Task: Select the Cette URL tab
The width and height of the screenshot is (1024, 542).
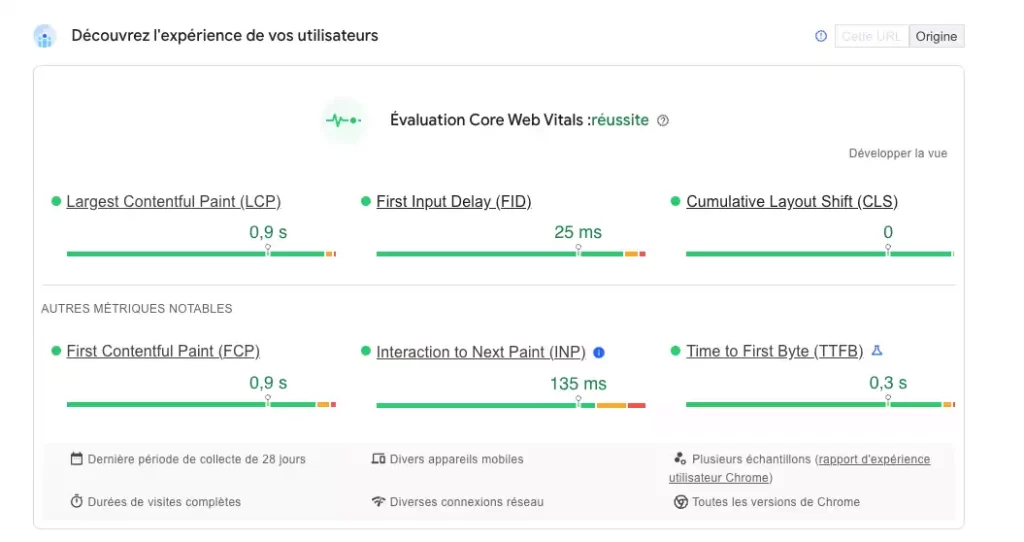Action: click(871, 37)
